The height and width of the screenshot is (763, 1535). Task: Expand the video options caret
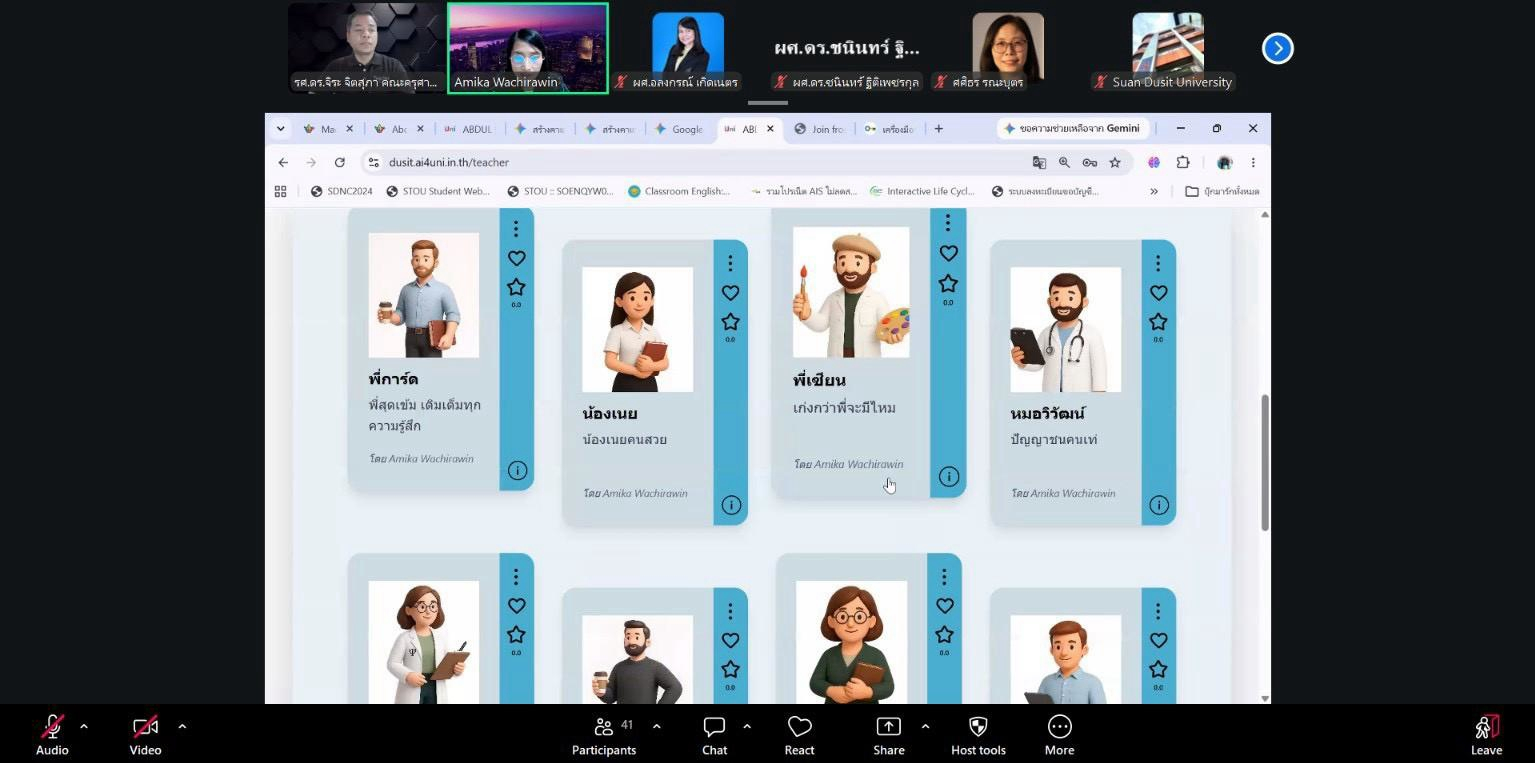[181, 726]
